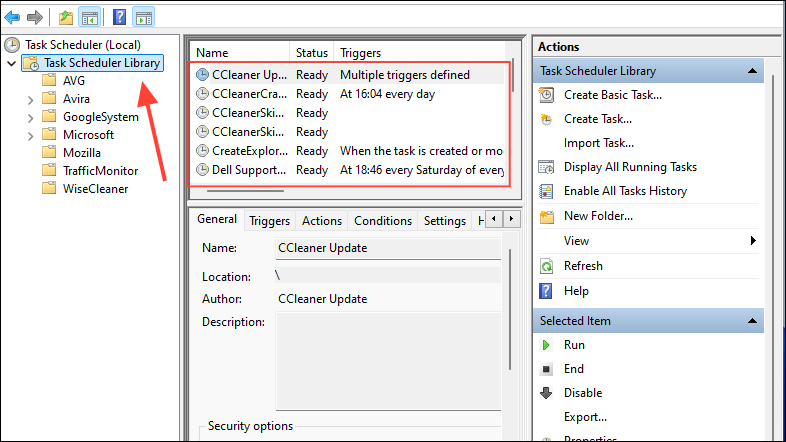Open the AVG folder

click(74, 81)
